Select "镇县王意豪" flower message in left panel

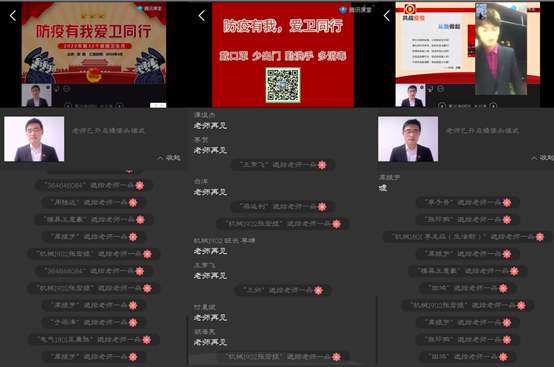(x=94, y=219)
